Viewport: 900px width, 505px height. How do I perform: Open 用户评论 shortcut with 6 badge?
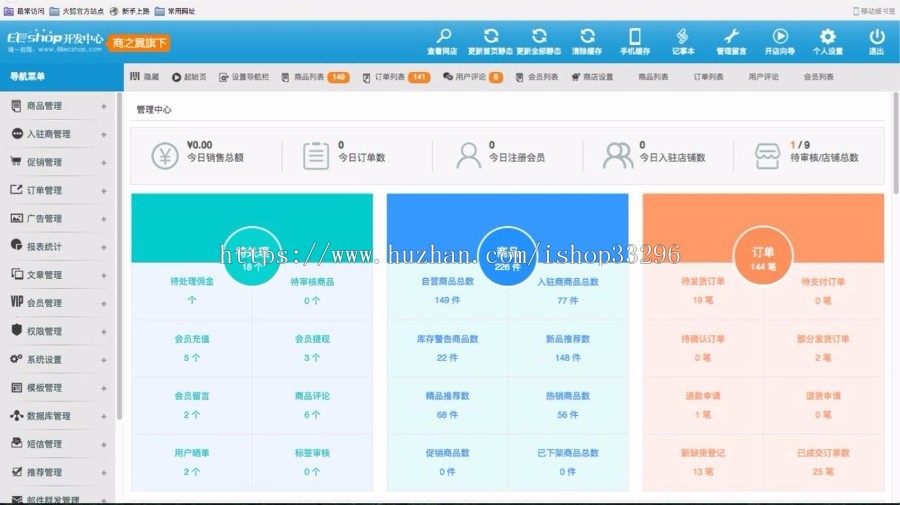[473, 77]
